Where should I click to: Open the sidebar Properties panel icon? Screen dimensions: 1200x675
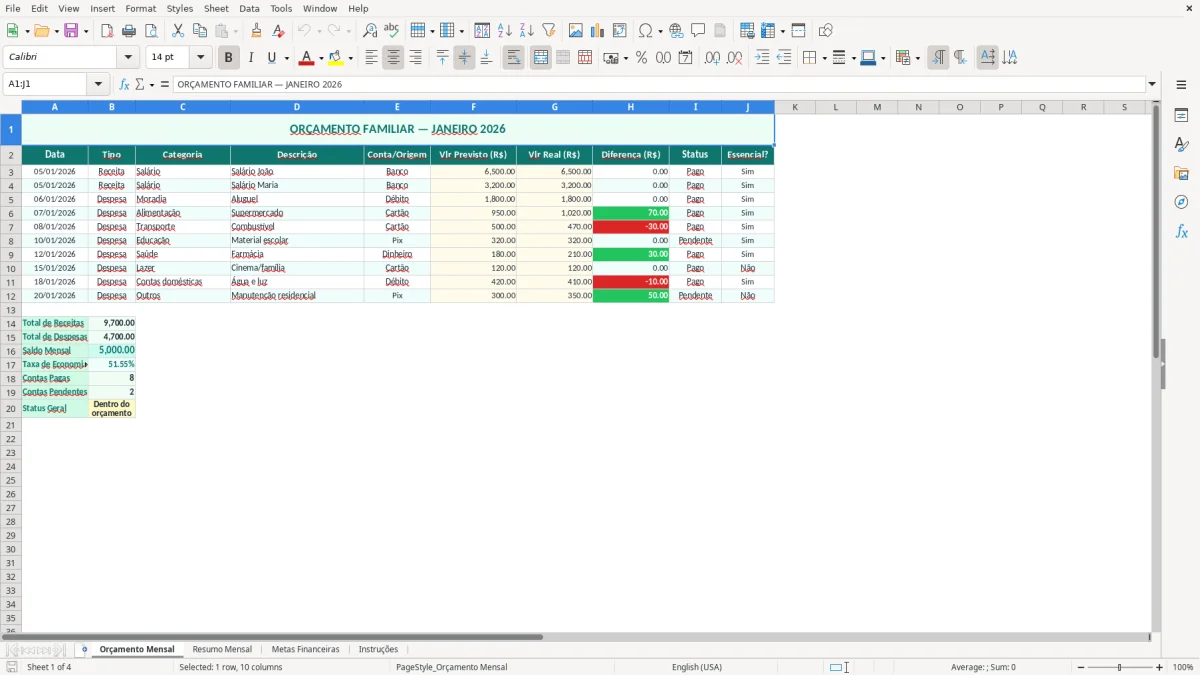pyautogui.click(x=1181, y=115)
